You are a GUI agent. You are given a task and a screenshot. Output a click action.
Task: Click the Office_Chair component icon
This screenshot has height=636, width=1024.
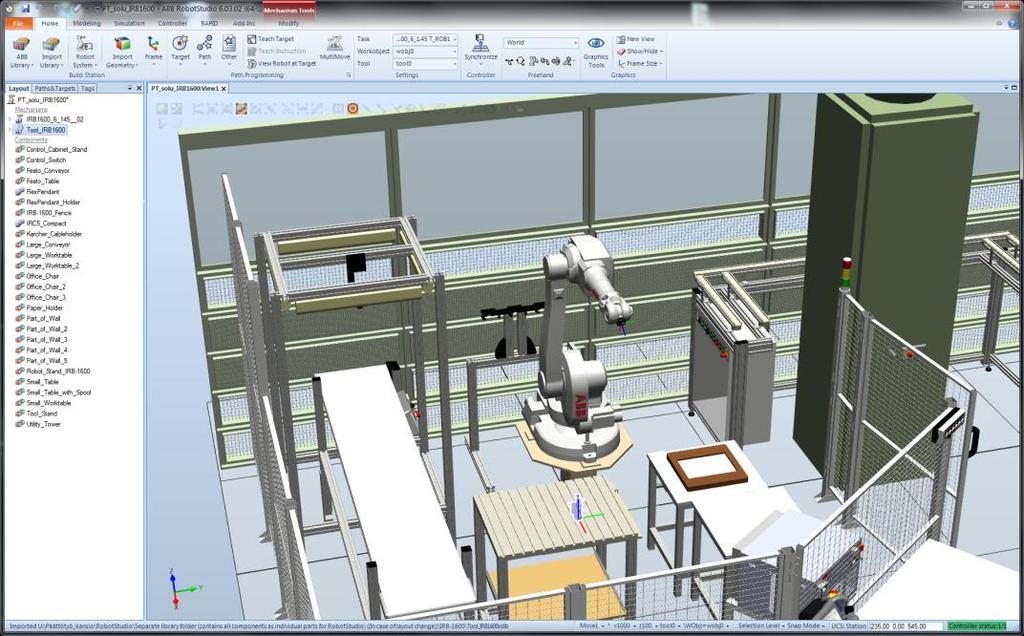[x=20, y=276]
